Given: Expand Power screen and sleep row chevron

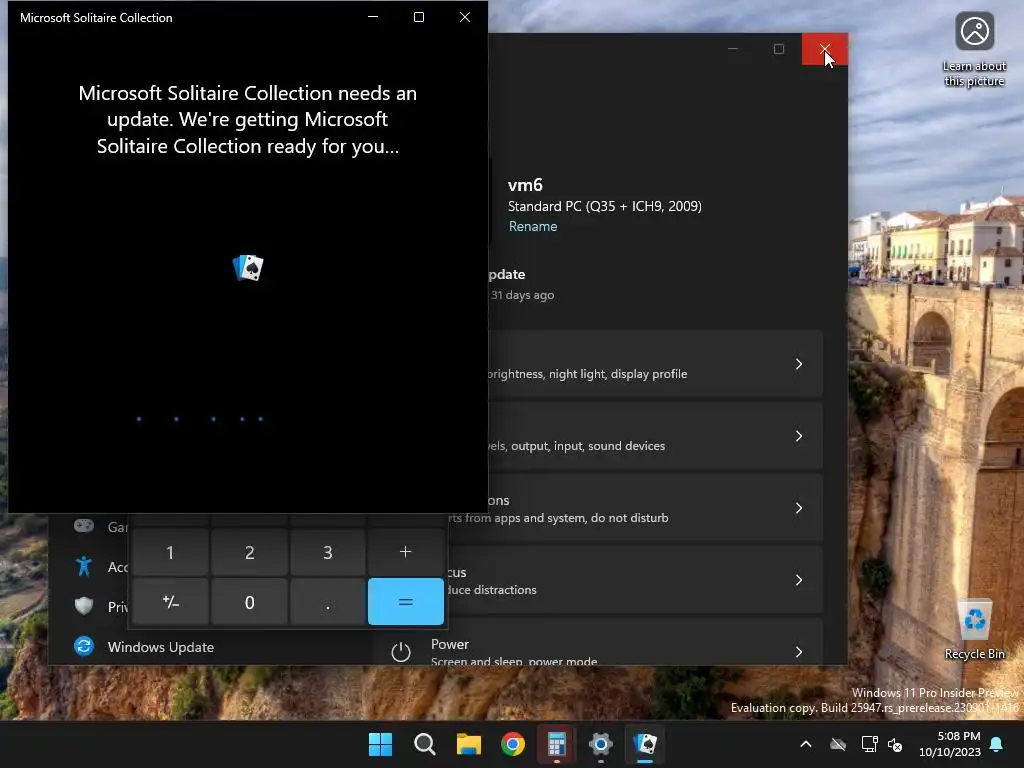Looking at the screenshot, I should click(x=799, y=652).
